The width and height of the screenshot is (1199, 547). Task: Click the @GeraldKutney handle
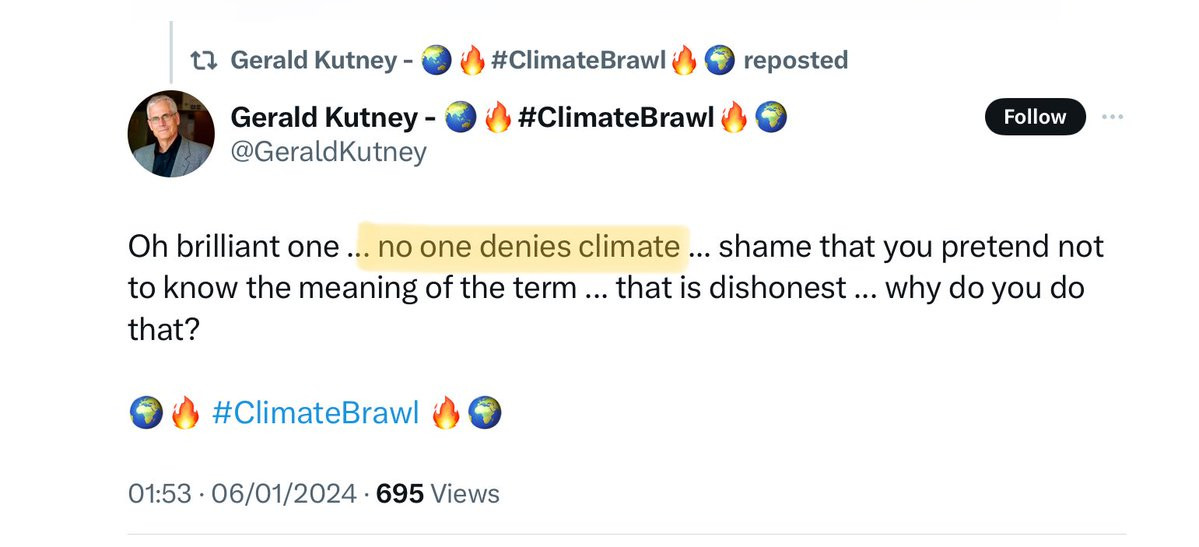point(329,152)
